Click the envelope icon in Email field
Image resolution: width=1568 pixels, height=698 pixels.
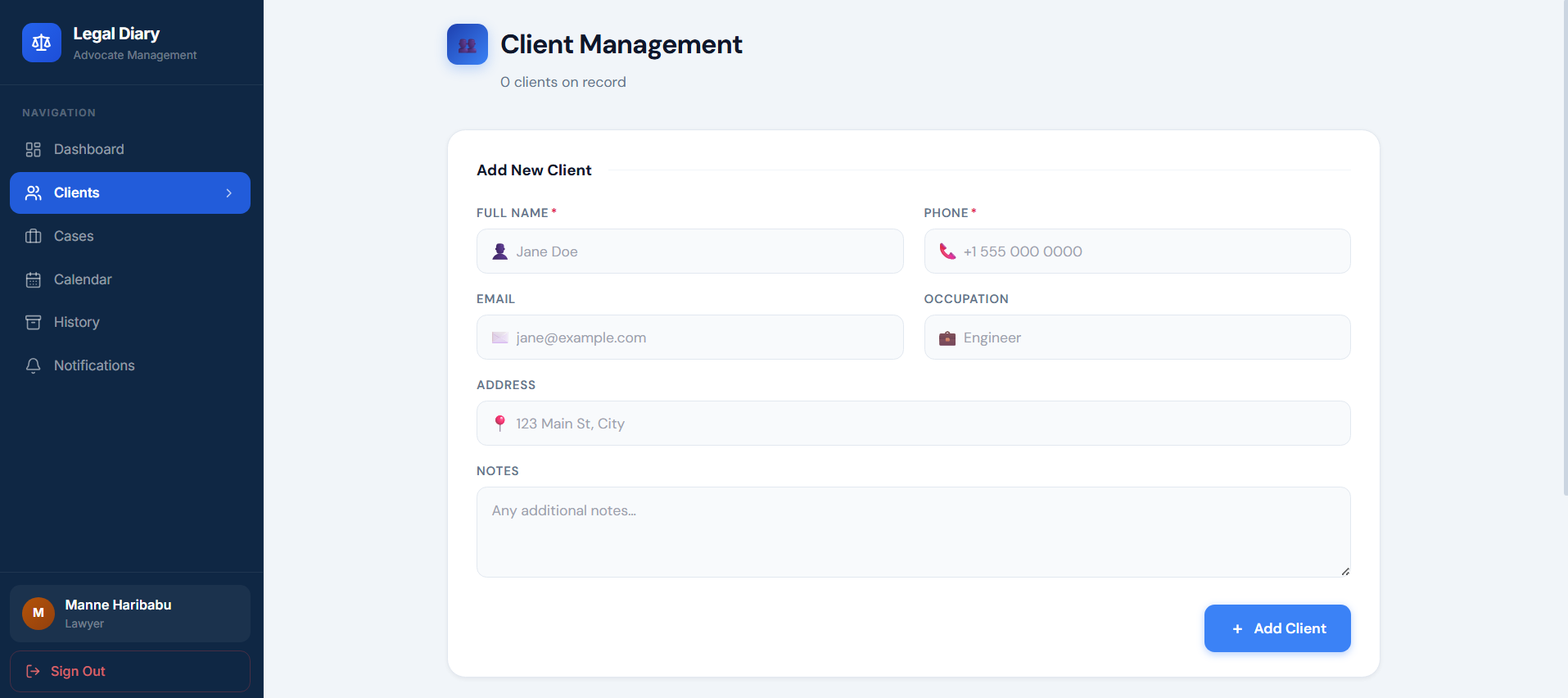pos(500,338)
